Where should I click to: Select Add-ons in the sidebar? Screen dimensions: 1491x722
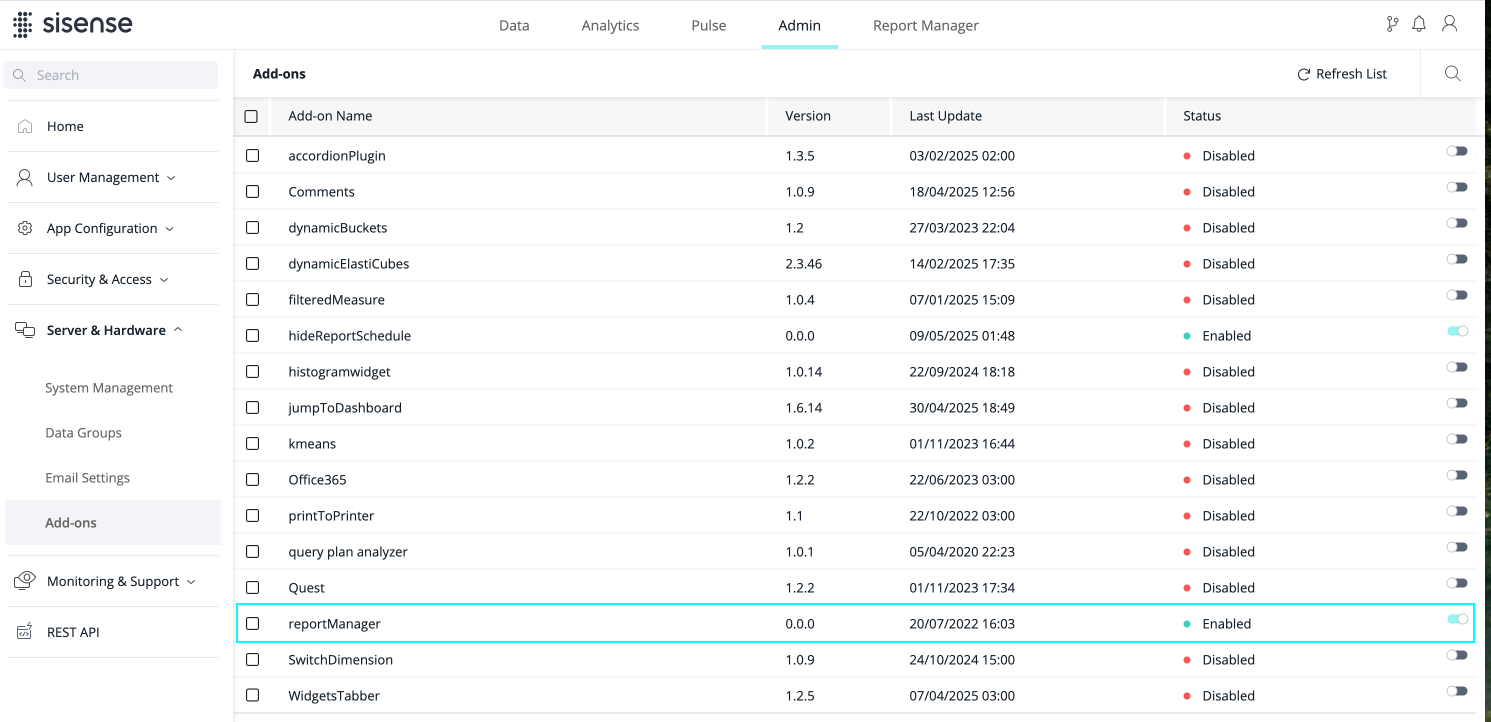(x=113, y=523)
